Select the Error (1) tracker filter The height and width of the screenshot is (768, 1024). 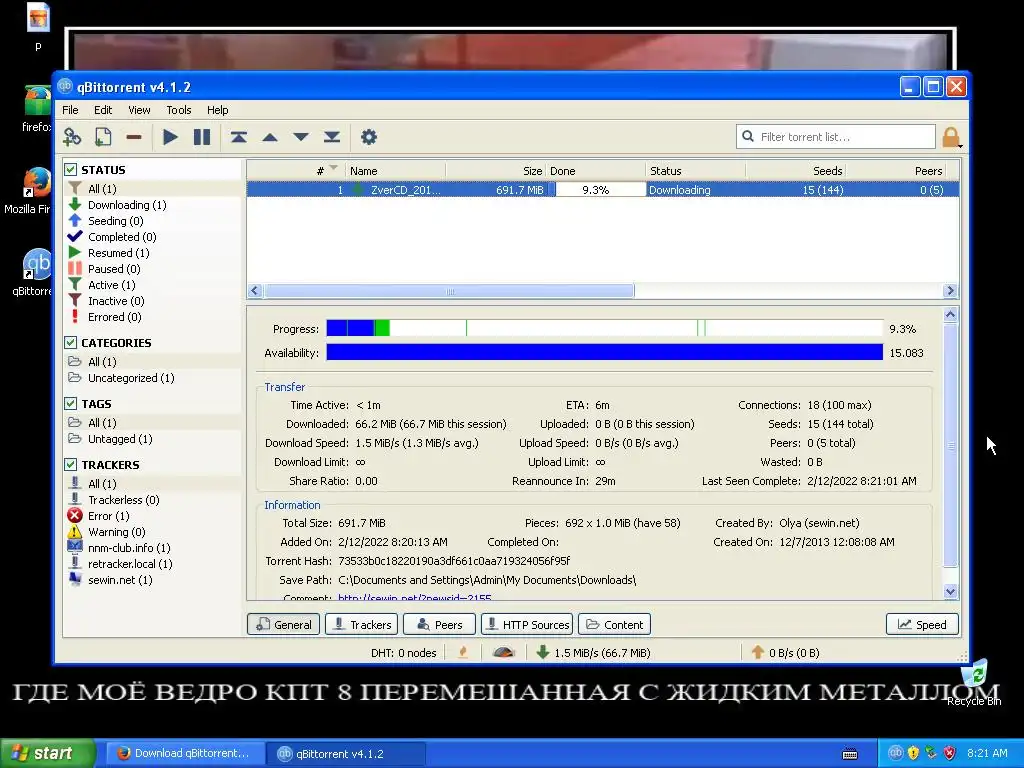coord(108,516)
